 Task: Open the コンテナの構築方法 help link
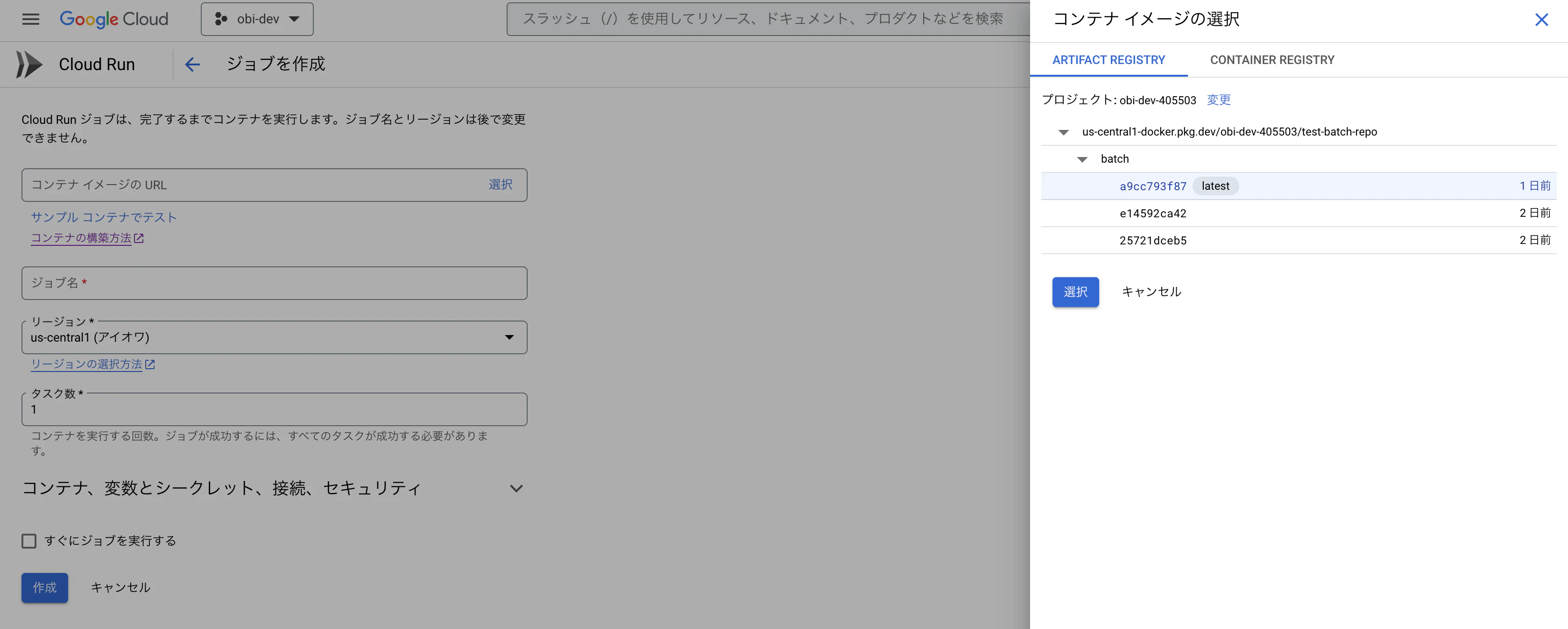click(87, 238)
